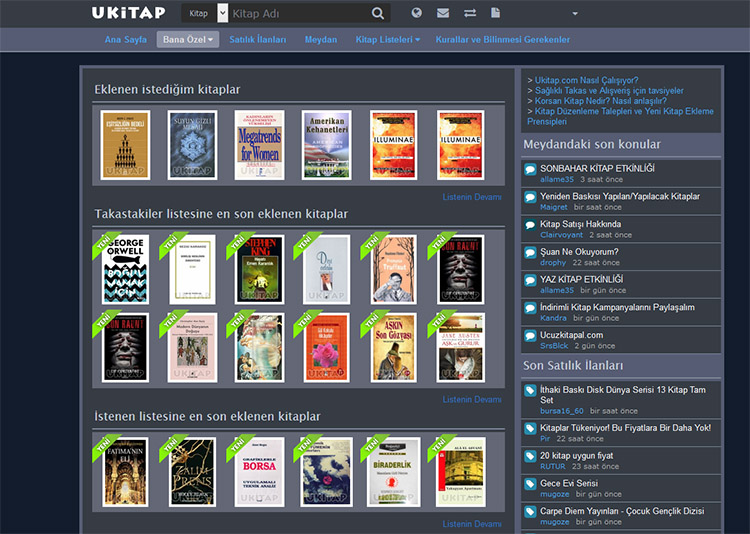The image size is (750, 534).
Task: Open the globe notifications icon
Action: tap(417, 13)
